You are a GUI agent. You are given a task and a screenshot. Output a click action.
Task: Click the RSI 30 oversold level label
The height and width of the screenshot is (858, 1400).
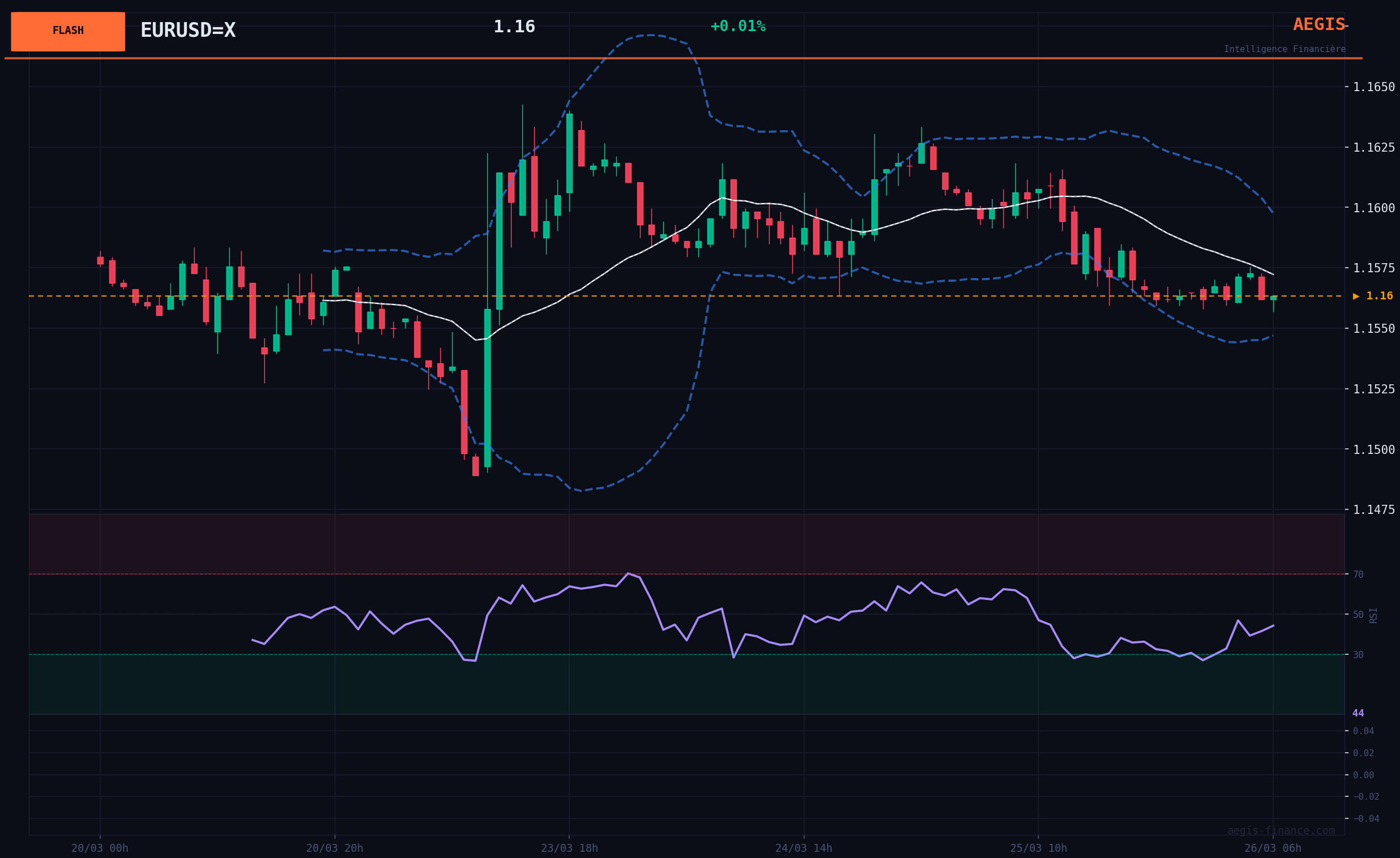click(x=1358, y=655)
